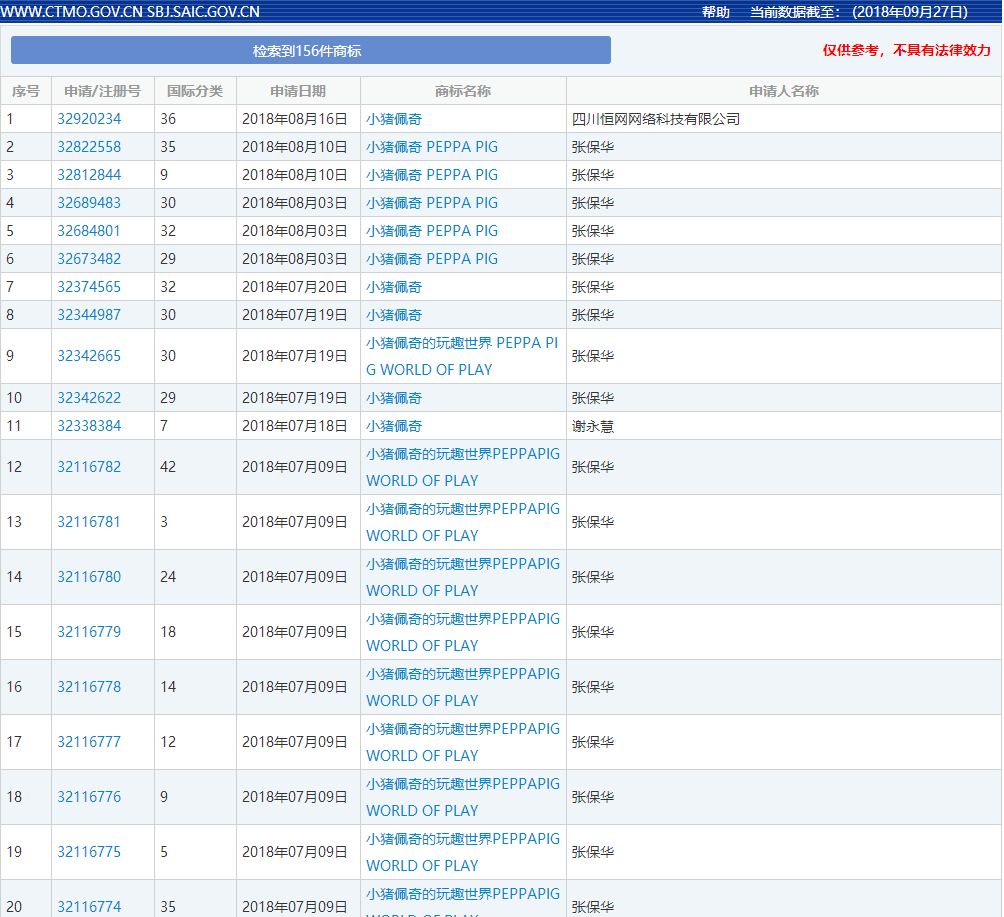
Task: Click the 申请人名称 column header
Action: 784,91
